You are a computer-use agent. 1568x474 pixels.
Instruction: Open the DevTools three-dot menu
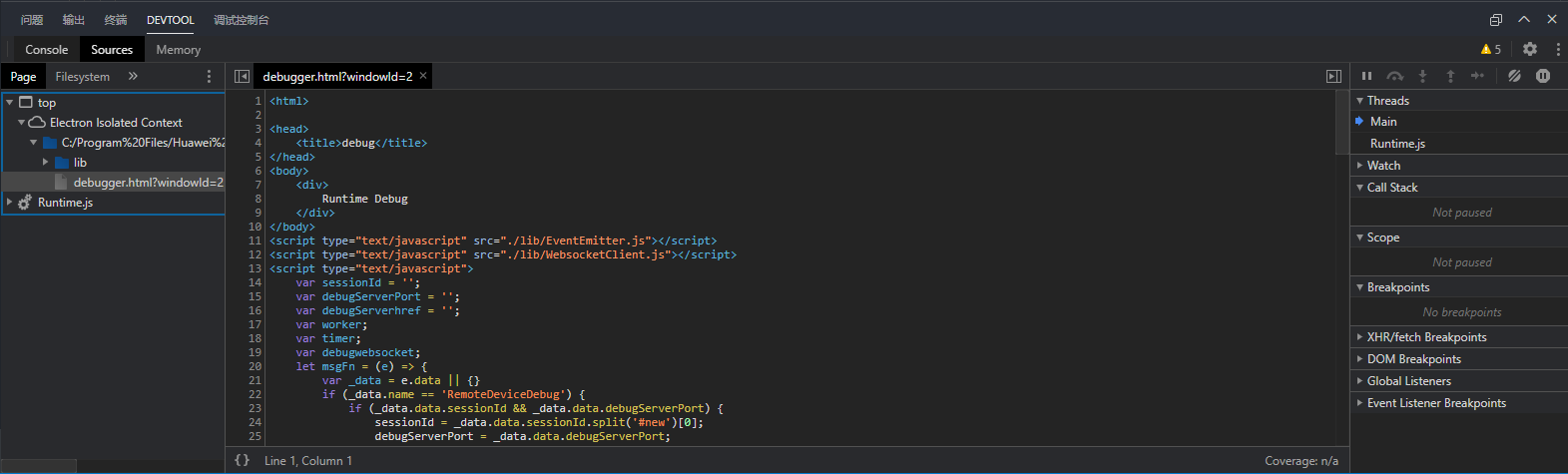(x=1558, y=49)
